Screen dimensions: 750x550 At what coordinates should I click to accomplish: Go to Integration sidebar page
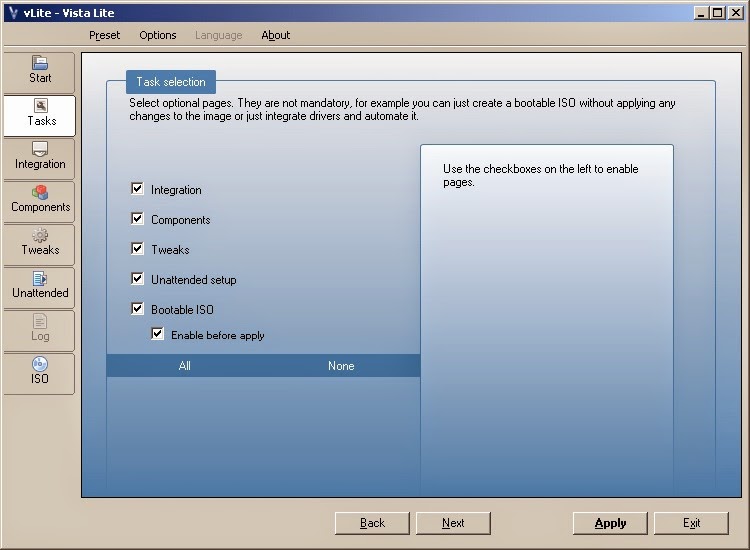39,158
